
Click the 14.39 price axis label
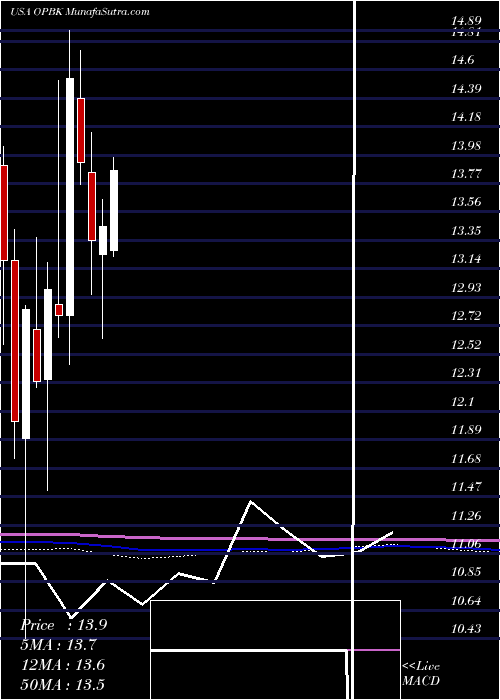[x=466, y=88]
